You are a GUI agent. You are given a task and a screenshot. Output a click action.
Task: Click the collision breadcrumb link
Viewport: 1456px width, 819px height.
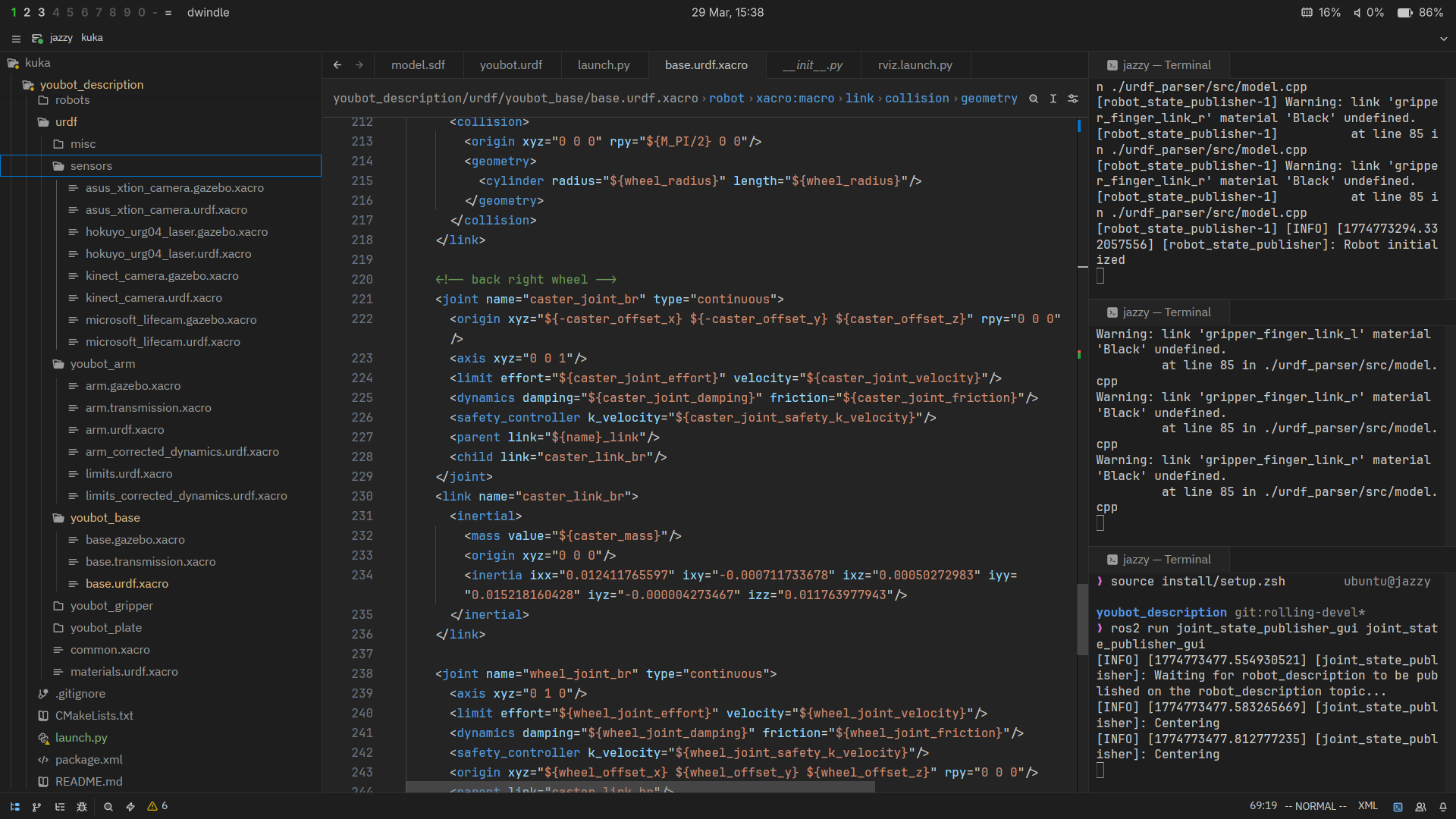916,99
